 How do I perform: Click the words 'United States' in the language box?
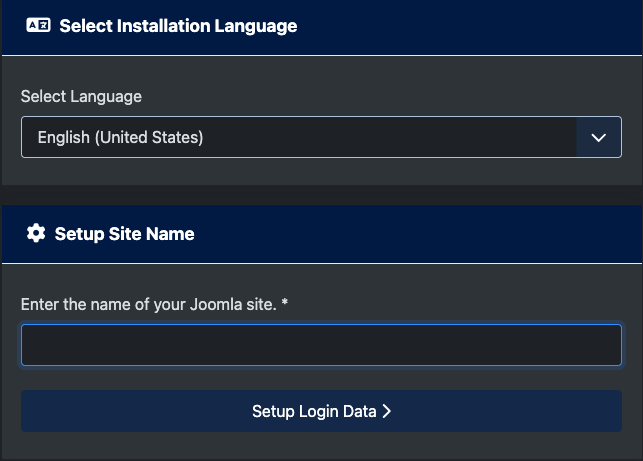coord(149,137)
